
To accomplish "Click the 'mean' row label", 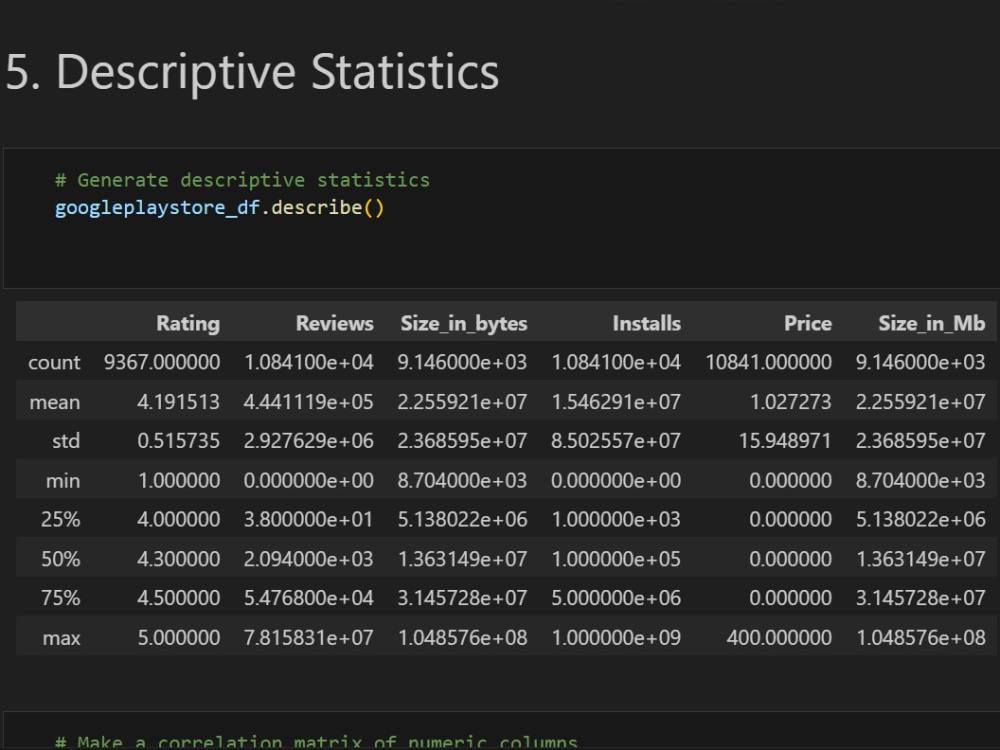I will [55, 402].
